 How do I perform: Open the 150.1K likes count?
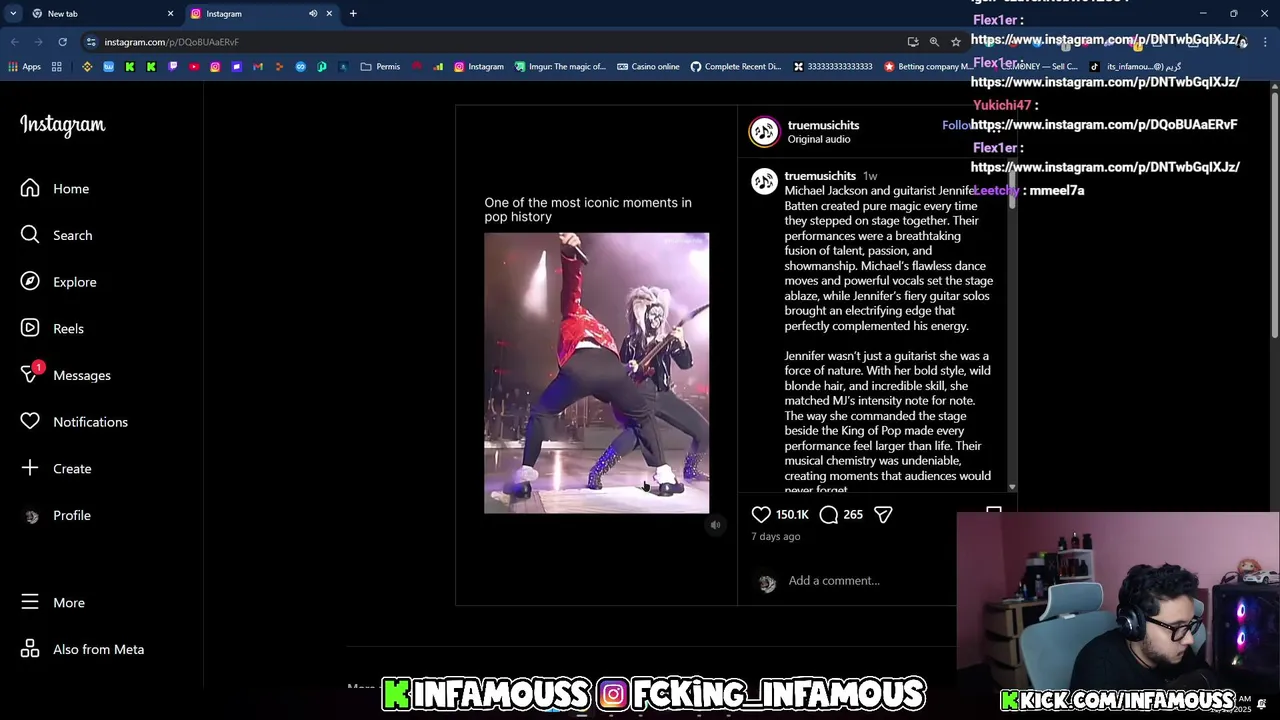(792, 514)
